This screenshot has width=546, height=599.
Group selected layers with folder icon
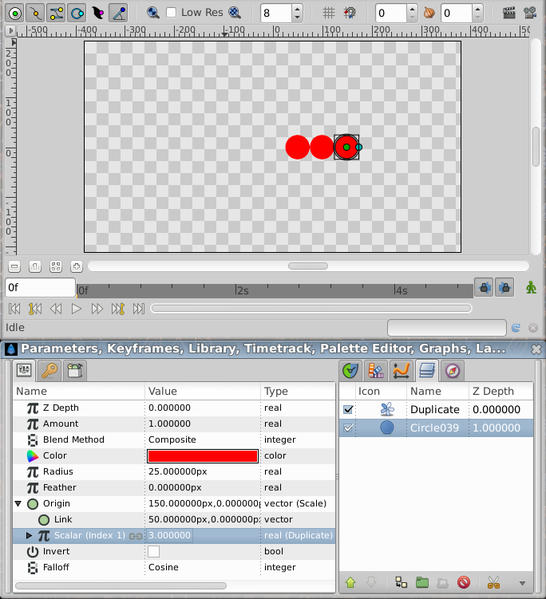coord(422,583)
